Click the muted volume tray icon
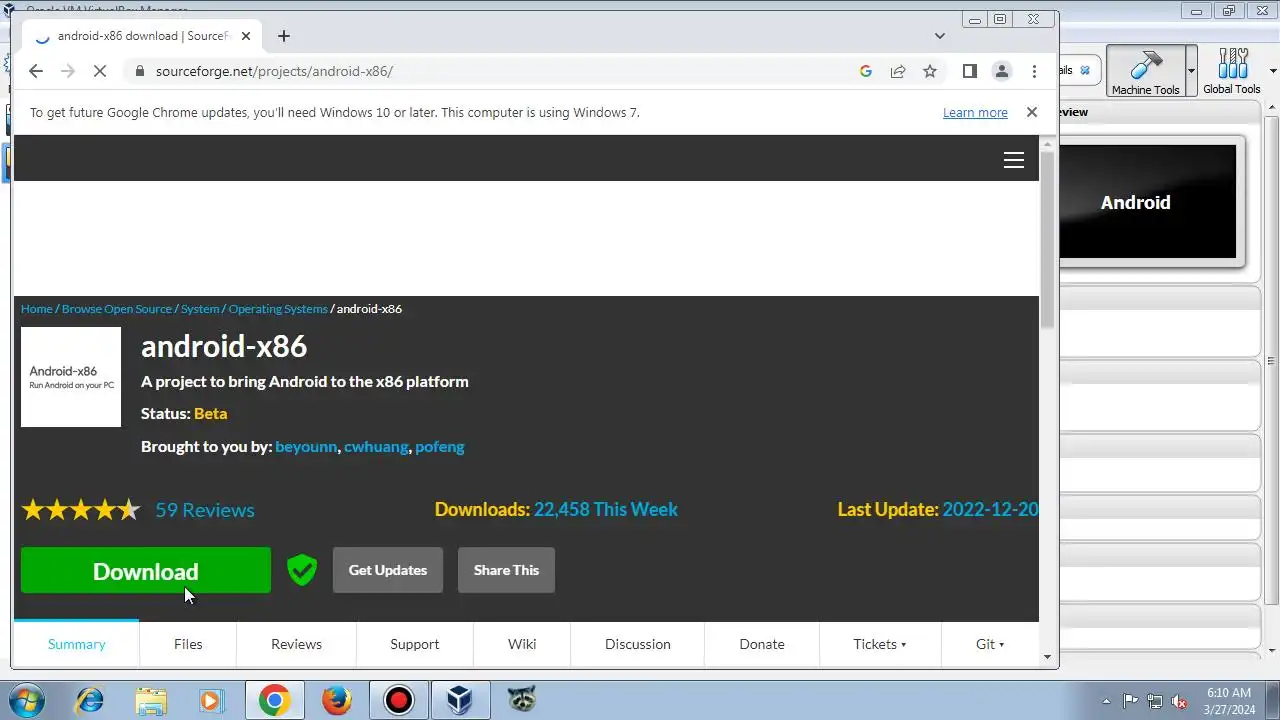 coord(1180,700)
